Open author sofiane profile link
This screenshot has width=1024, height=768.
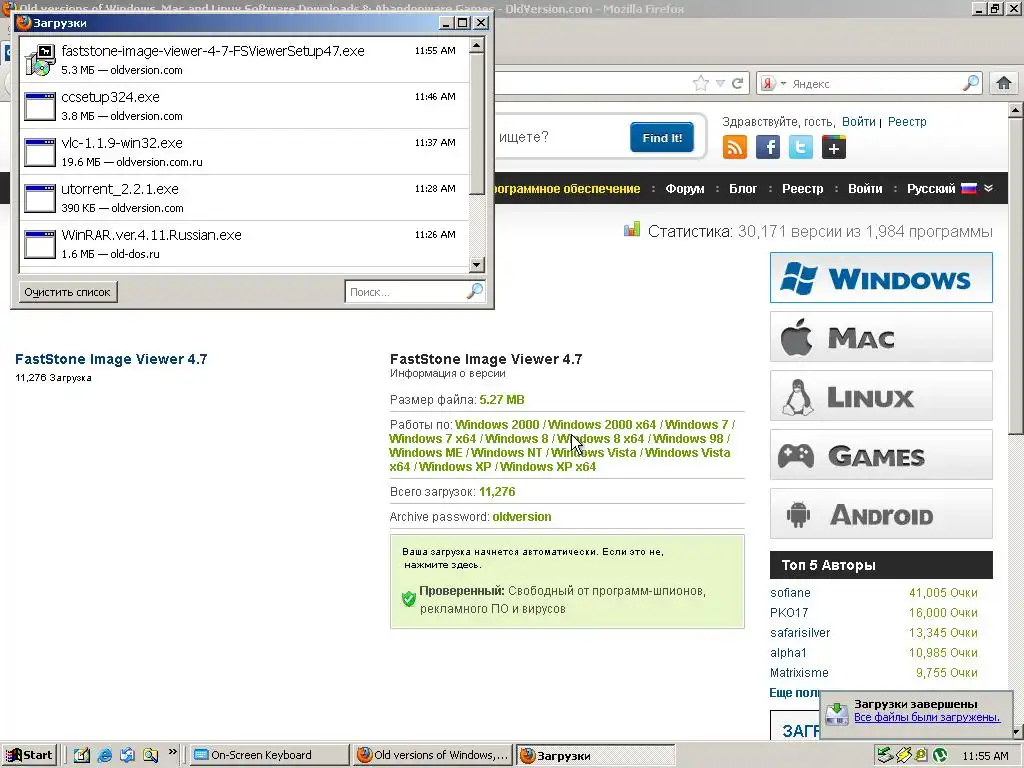click(x=790, y=592)
